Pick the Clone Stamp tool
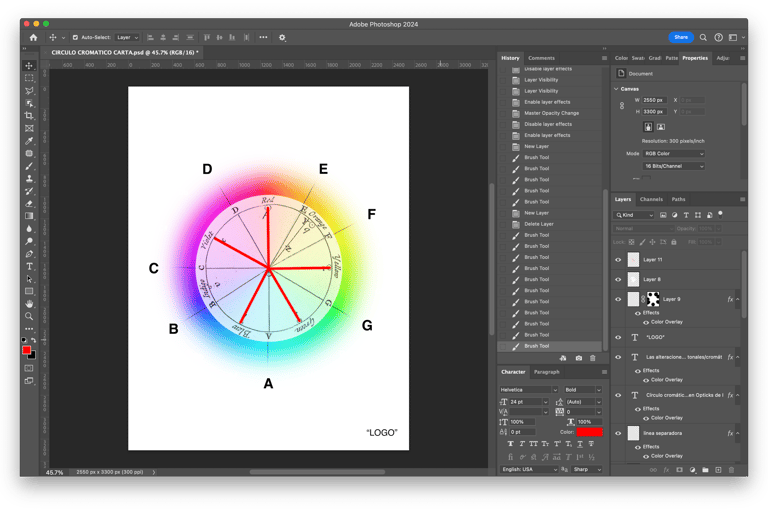 click(x=29, y=179)
